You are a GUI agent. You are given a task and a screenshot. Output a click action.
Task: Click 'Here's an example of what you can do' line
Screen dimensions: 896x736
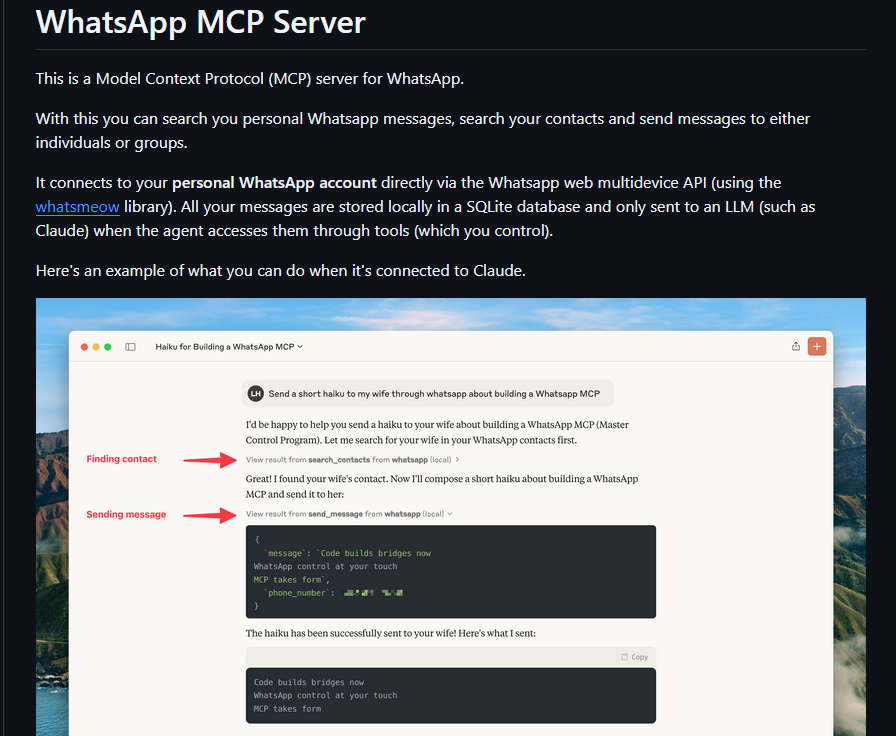tap(281, 270)
